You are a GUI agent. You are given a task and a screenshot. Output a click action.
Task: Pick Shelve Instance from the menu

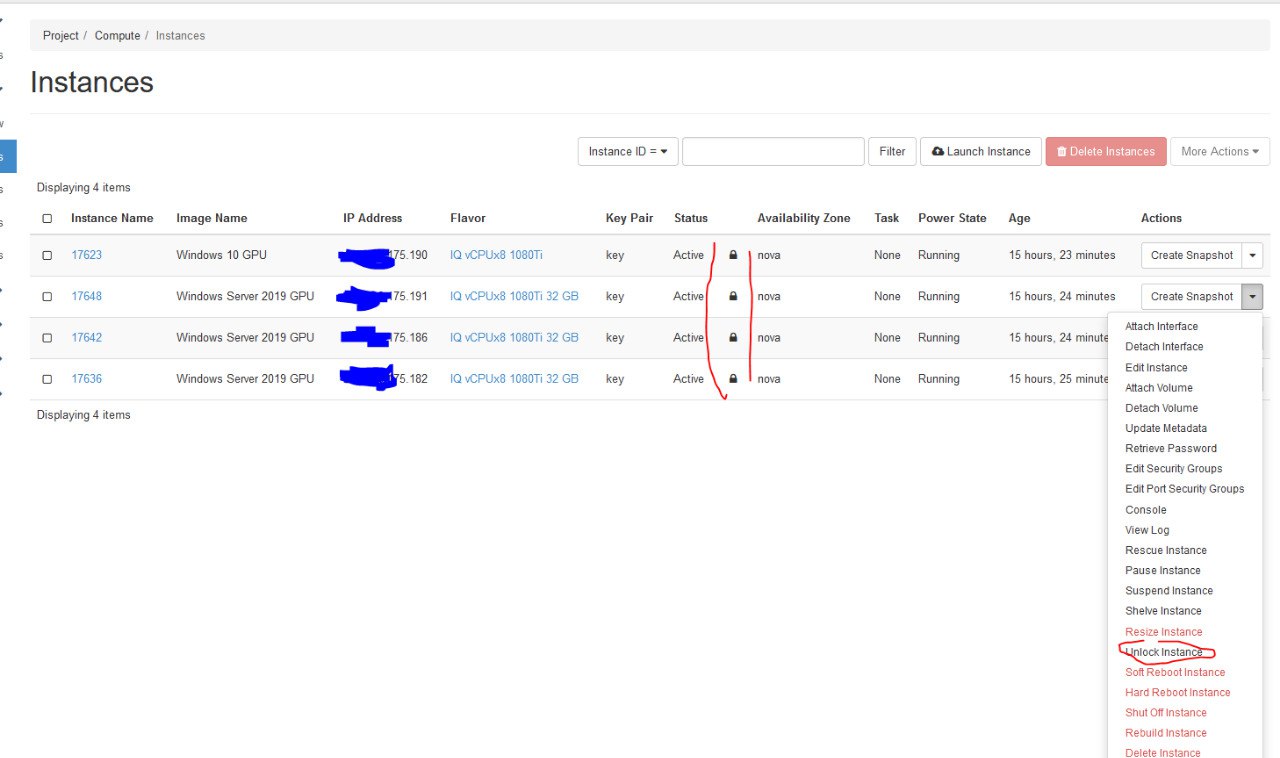click(x=1163, y=611)
